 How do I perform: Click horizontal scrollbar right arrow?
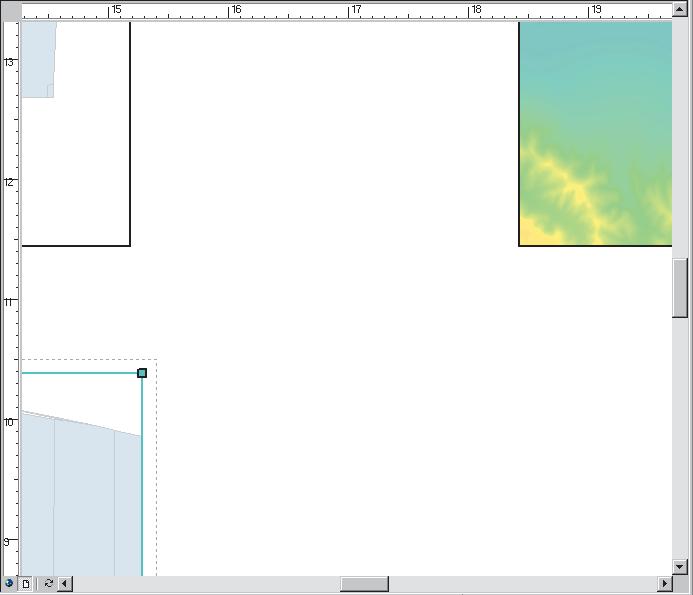pyautogui.click(x=665, y=584)
